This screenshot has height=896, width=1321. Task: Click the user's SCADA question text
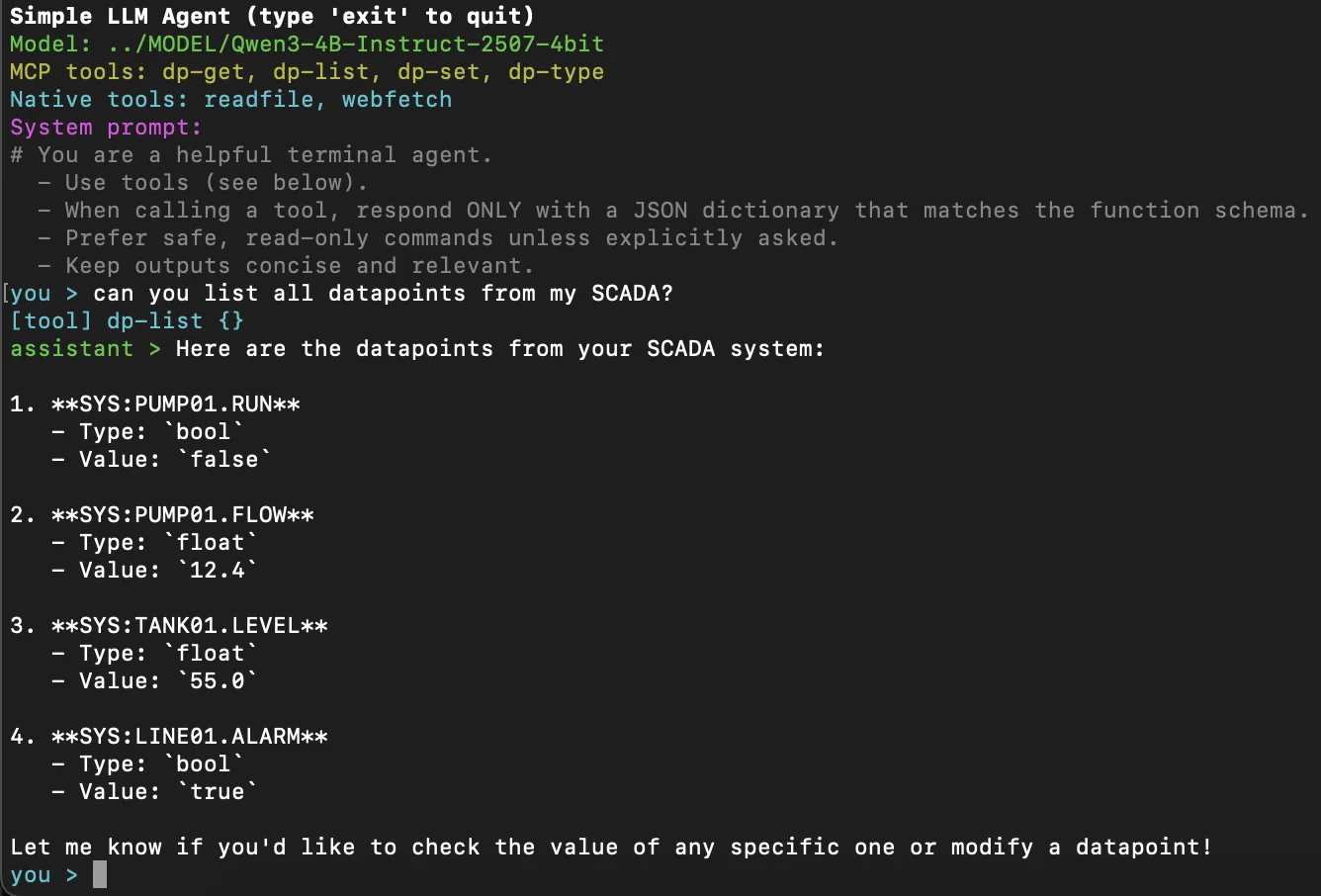(383, 294)
